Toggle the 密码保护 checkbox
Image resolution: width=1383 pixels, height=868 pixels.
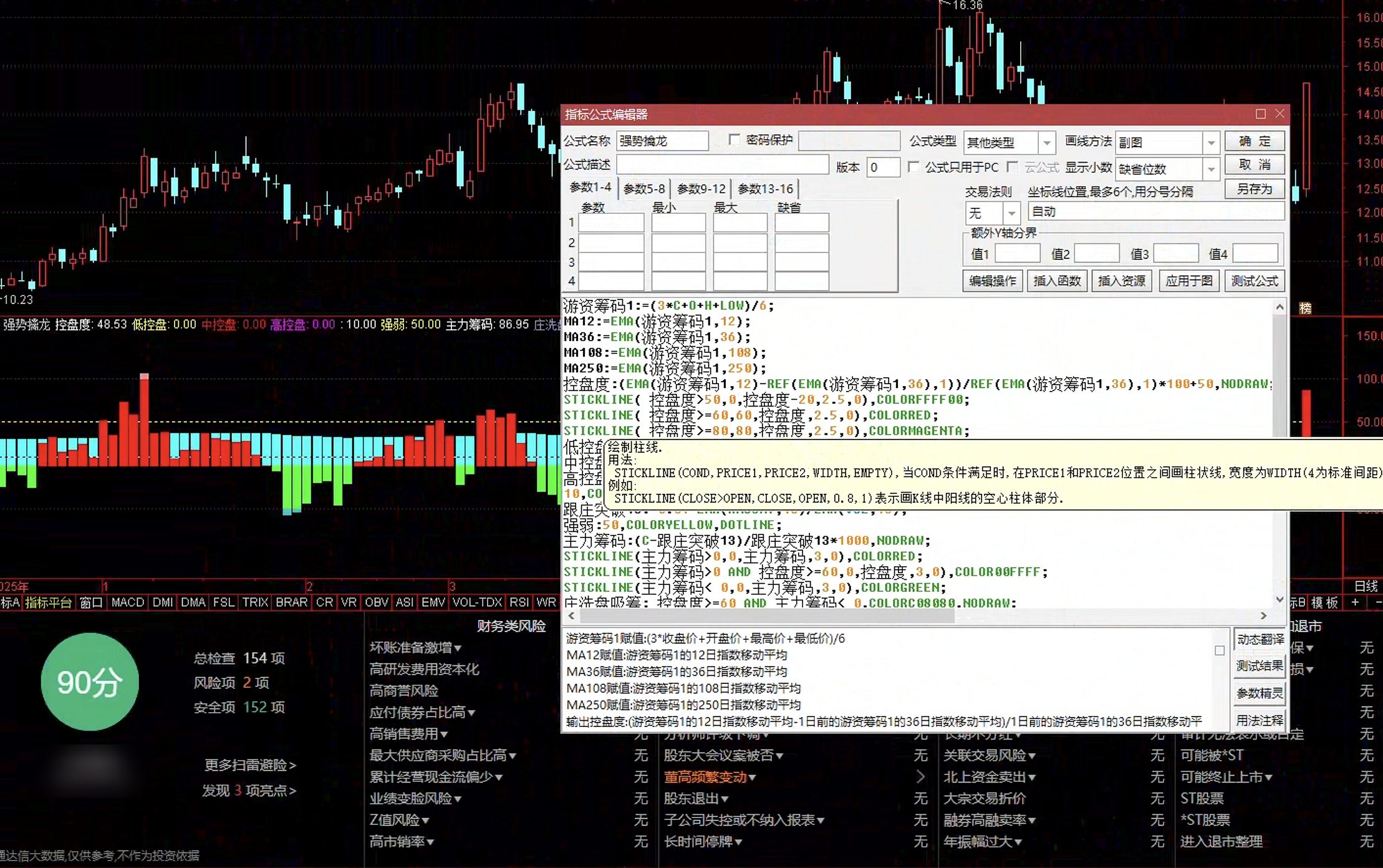(x=735, y=140)
